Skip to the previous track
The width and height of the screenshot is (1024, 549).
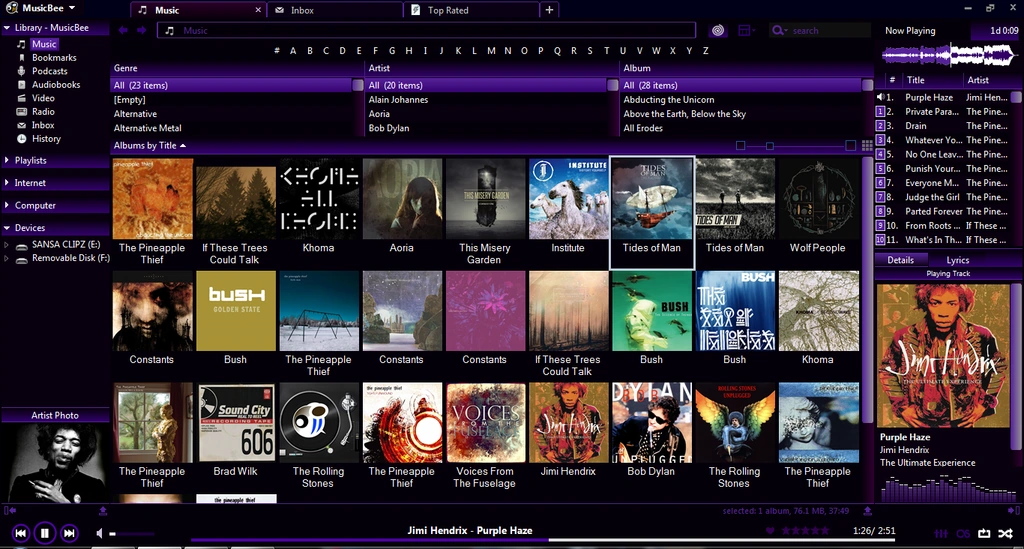[x=20, y=533]
